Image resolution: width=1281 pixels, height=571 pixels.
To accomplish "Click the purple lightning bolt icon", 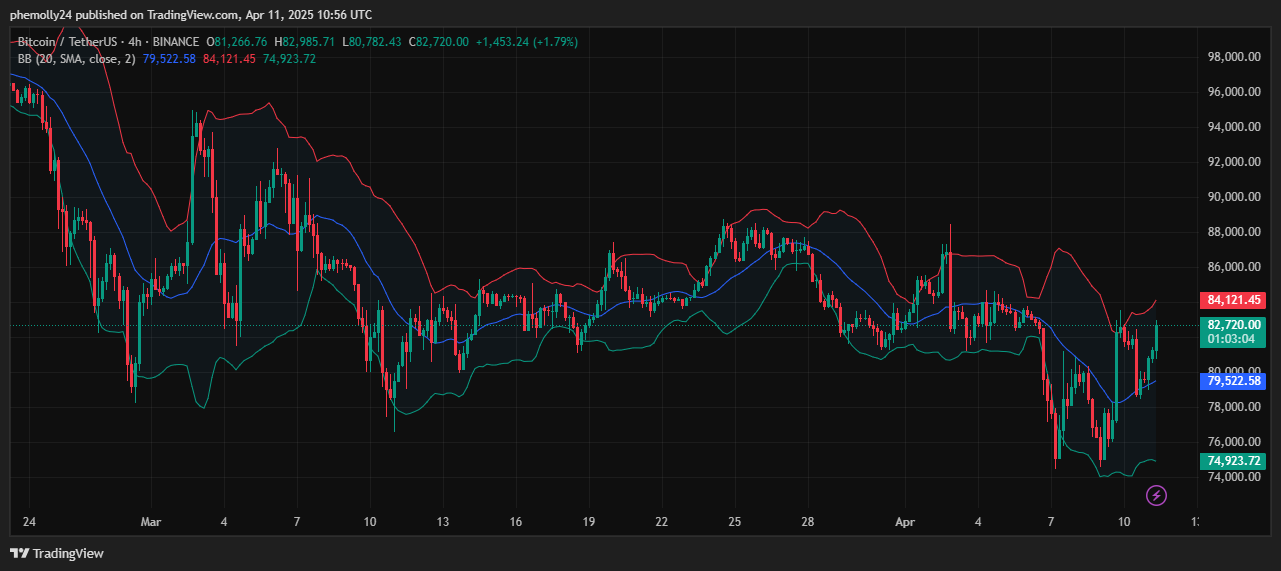I will (x=1156, y=495).
